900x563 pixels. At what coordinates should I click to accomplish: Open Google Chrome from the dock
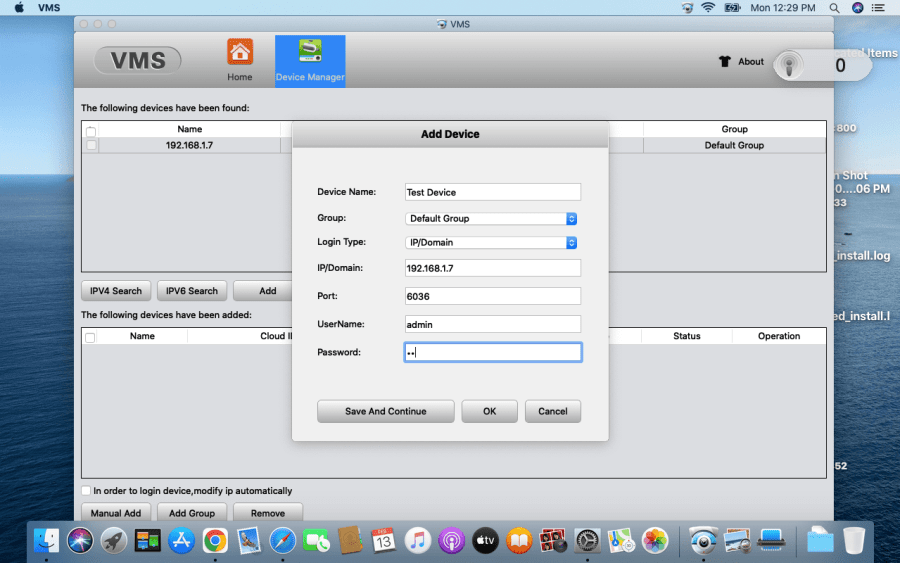tap(214, 541)
